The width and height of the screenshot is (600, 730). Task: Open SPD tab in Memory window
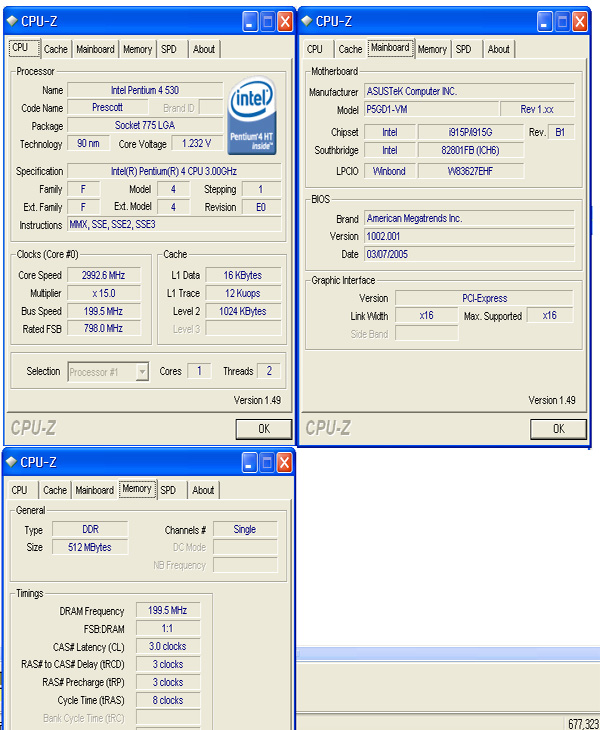[x=169, y=490]
